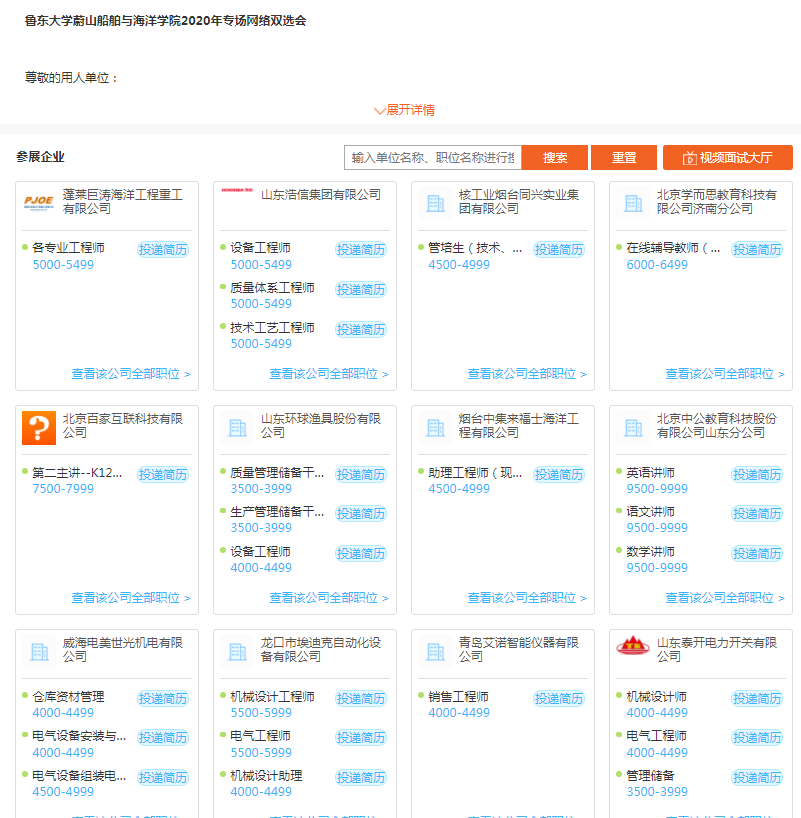Viewport: 801px width, 818px height.
Task: Open 电气工程师 job under 龙口市埃迪克
Action: coord(260,736)
